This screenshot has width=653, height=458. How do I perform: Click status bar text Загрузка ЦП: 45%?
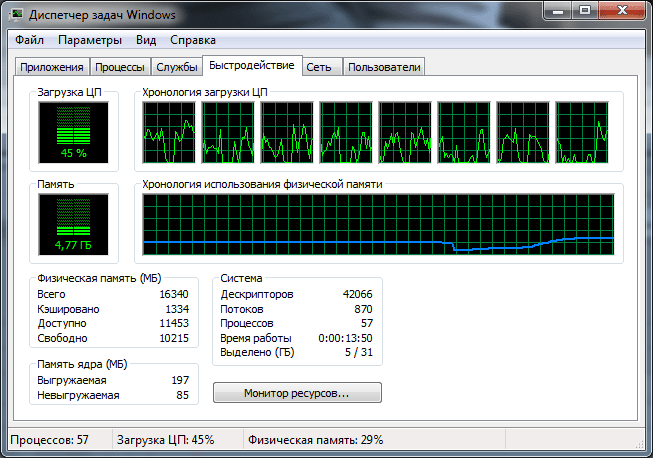tap(165, 440)
